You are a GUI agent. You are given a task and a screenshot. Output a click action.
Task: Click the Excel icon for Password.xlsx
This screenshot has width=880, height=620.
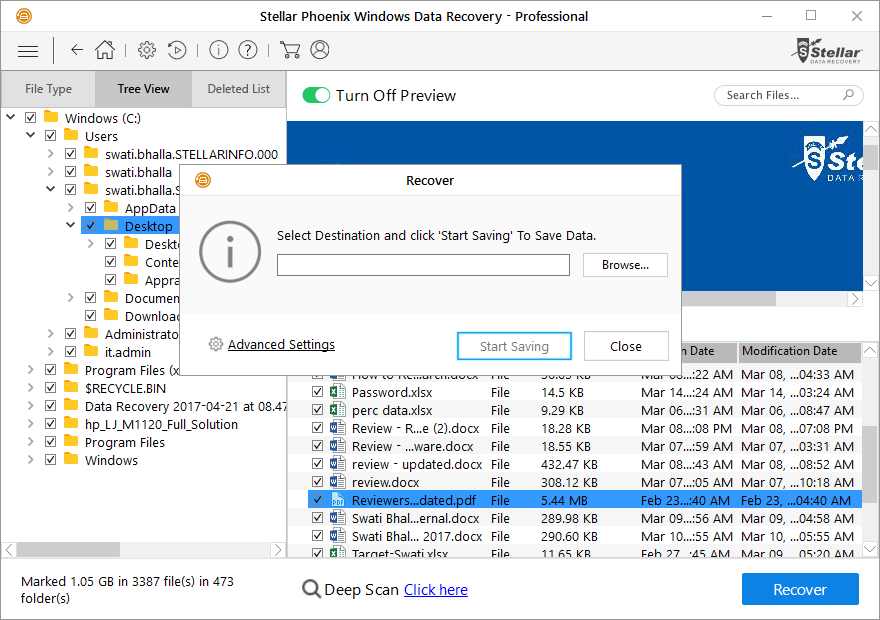(x=337, y=392)
